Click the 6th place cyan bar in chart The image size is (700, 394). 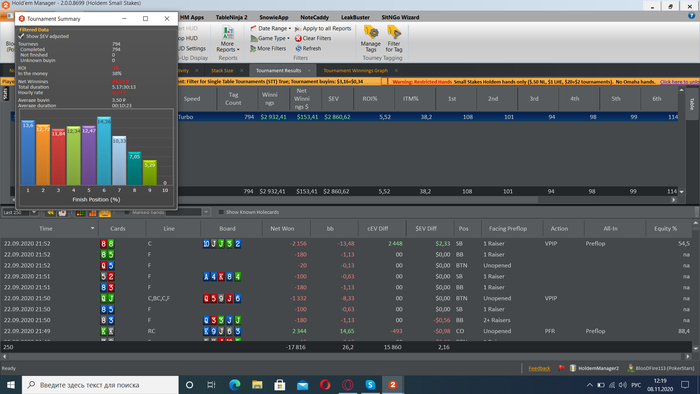(104, 151)
